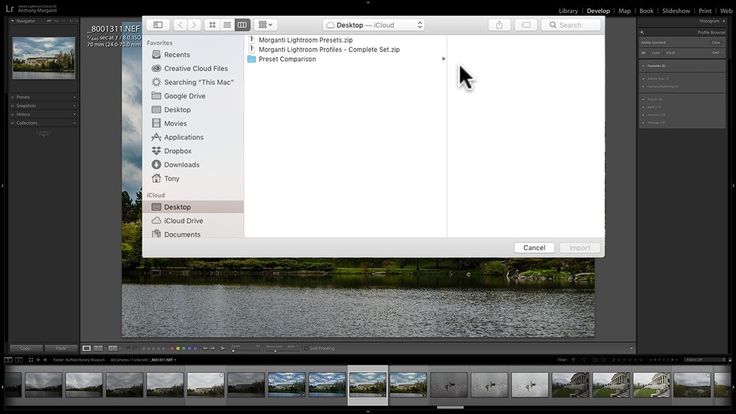Viewport: 736px width, 414px height.
Task: Click the Paste button in Lightroom
Action: (x=61, y=348)
